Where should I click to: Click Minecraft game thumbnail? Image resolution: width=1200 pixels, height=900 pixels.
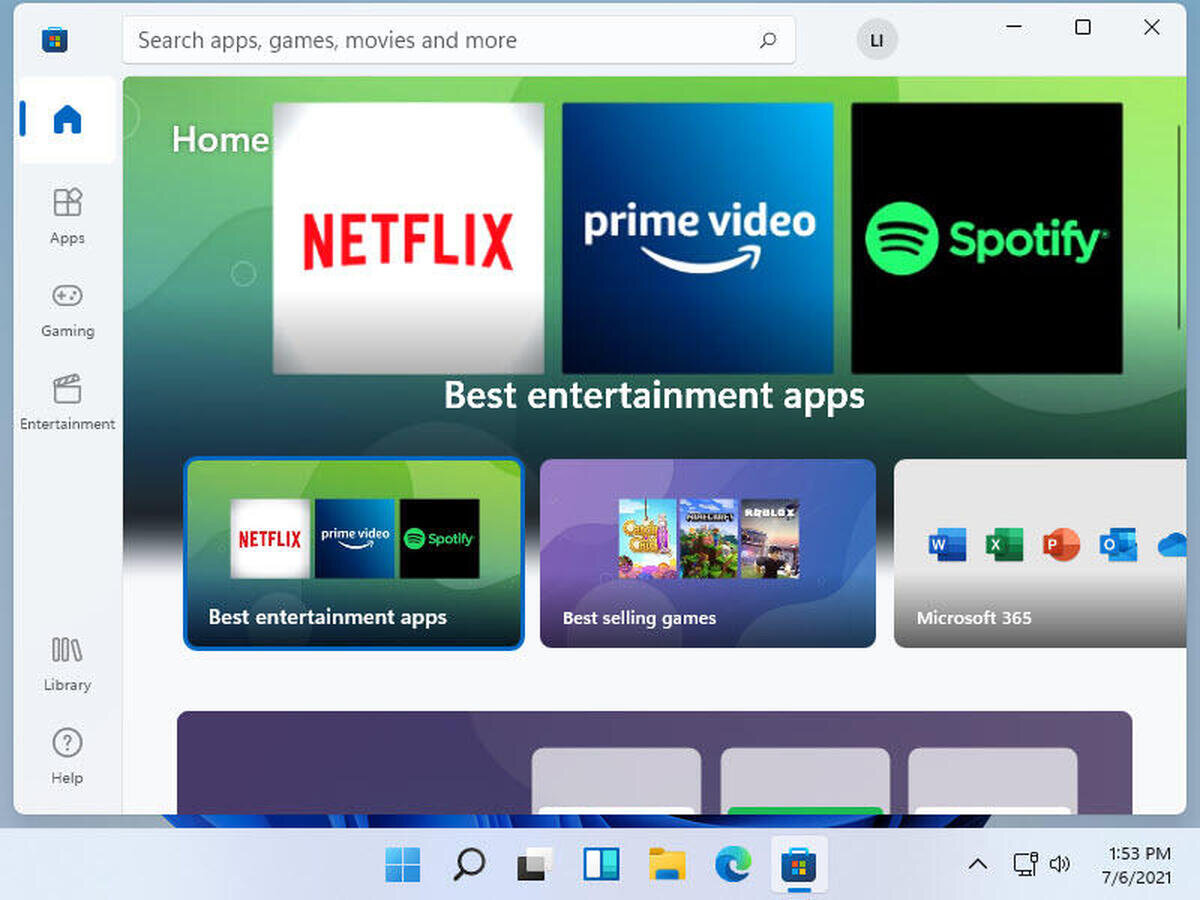pos(708,539)
